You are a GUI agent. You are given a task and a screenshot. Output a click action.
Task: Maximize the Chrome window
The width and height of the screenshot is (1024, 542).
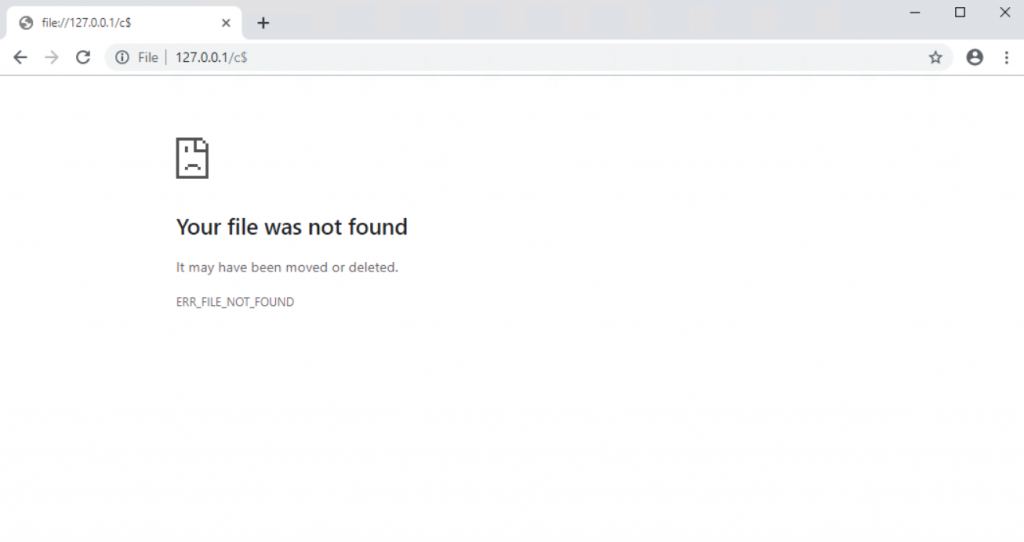(960, 12)
